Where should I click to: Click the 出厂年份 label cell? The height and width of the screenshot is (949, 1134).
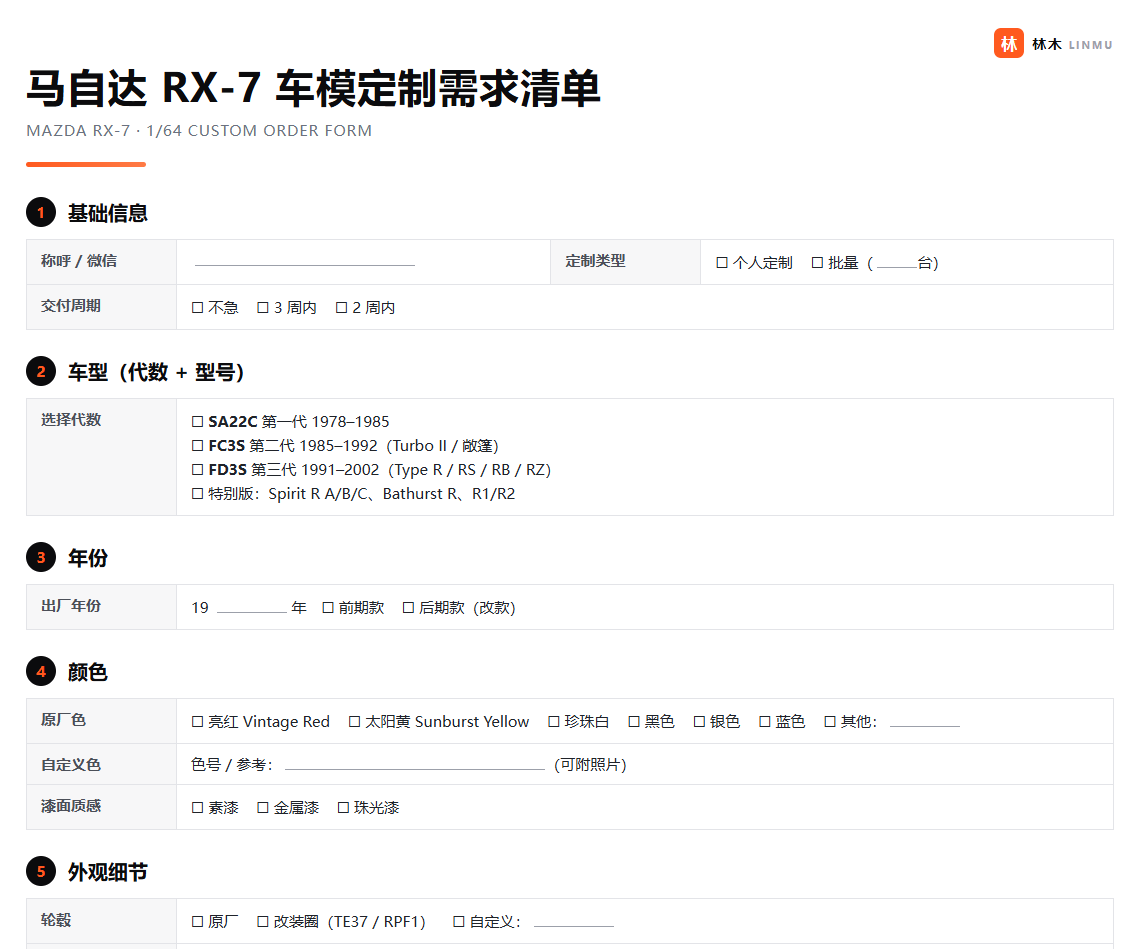point(101,607)
